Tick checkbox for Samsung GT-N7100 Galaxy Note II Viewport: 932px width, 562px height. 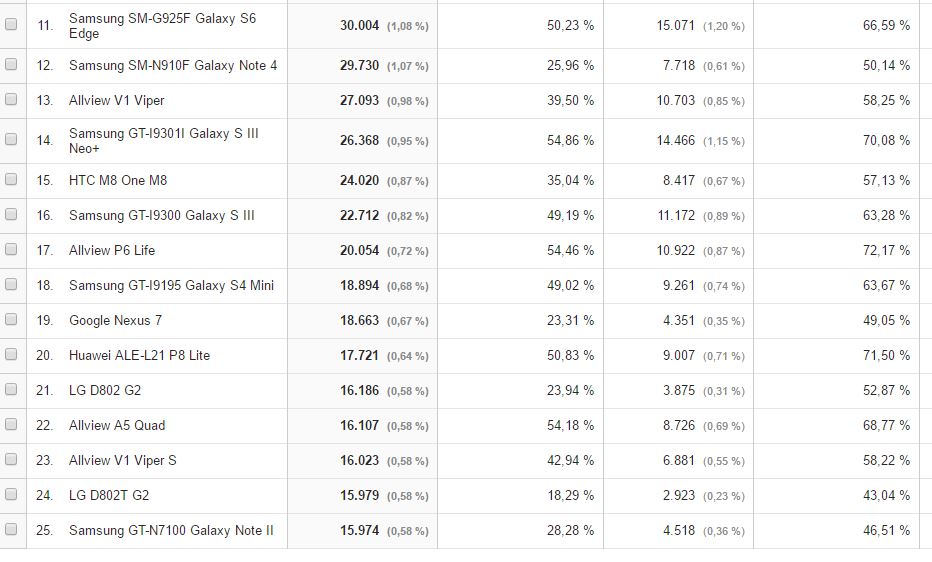point(11,530)
